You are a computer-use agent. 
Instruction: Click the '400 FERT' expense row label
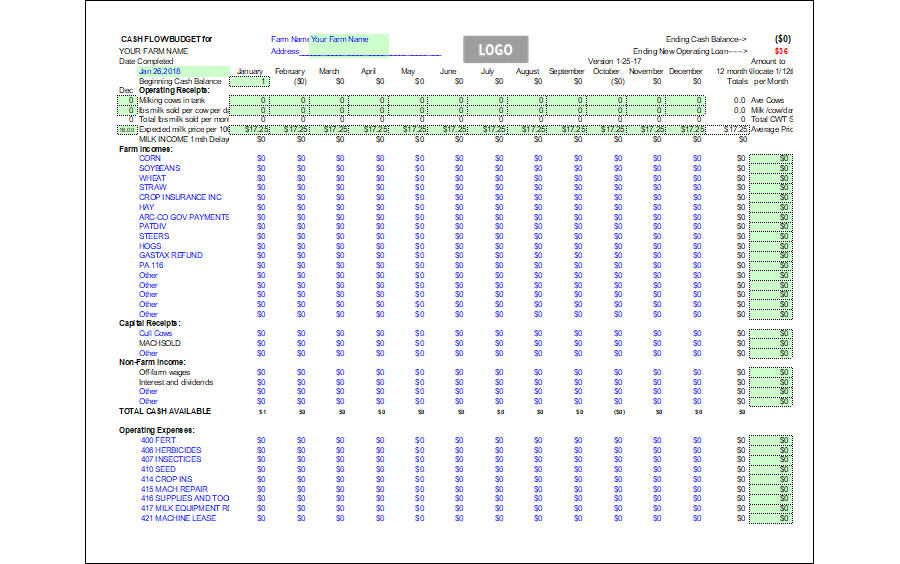click(x=158, y=441)
